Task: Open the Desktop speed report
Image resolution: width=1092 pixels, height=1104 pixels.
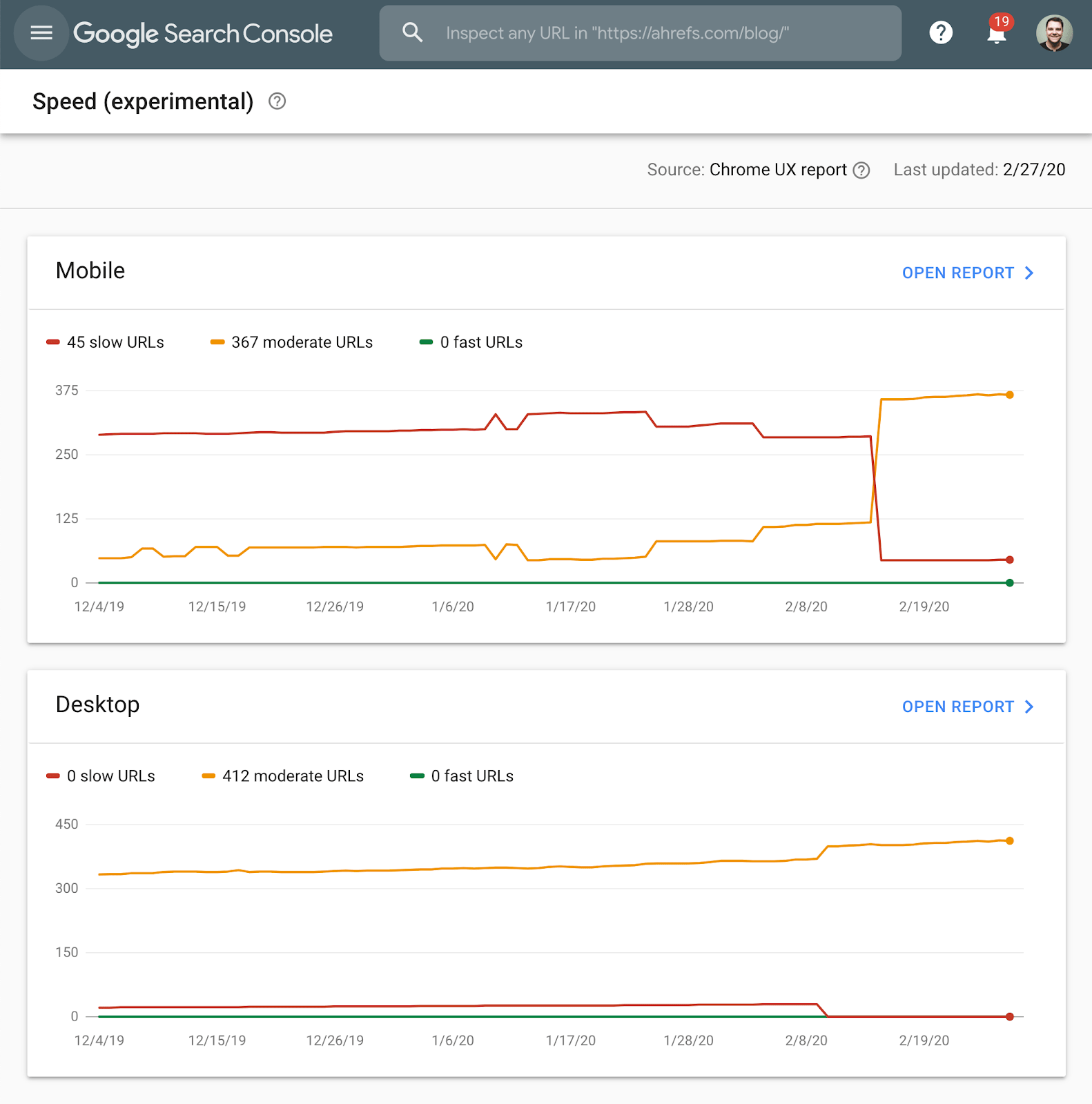Action: [x=957, y=707]
